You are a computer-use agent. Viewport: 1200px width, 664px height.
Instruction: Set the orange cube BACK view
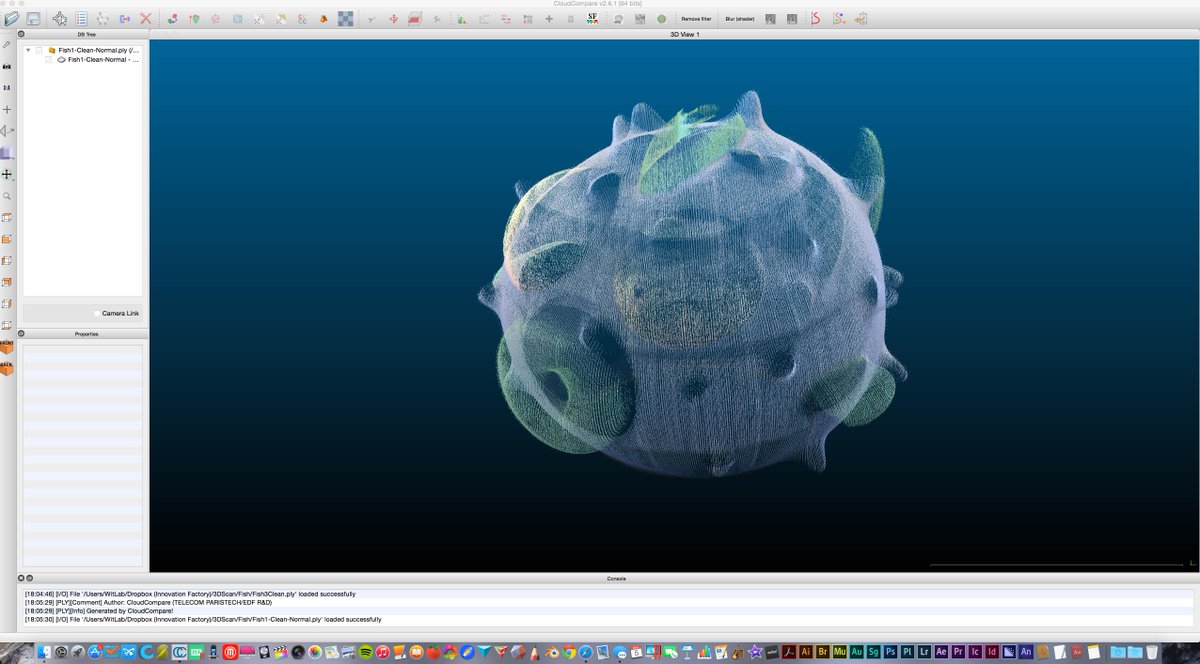[x=7, y=367]
